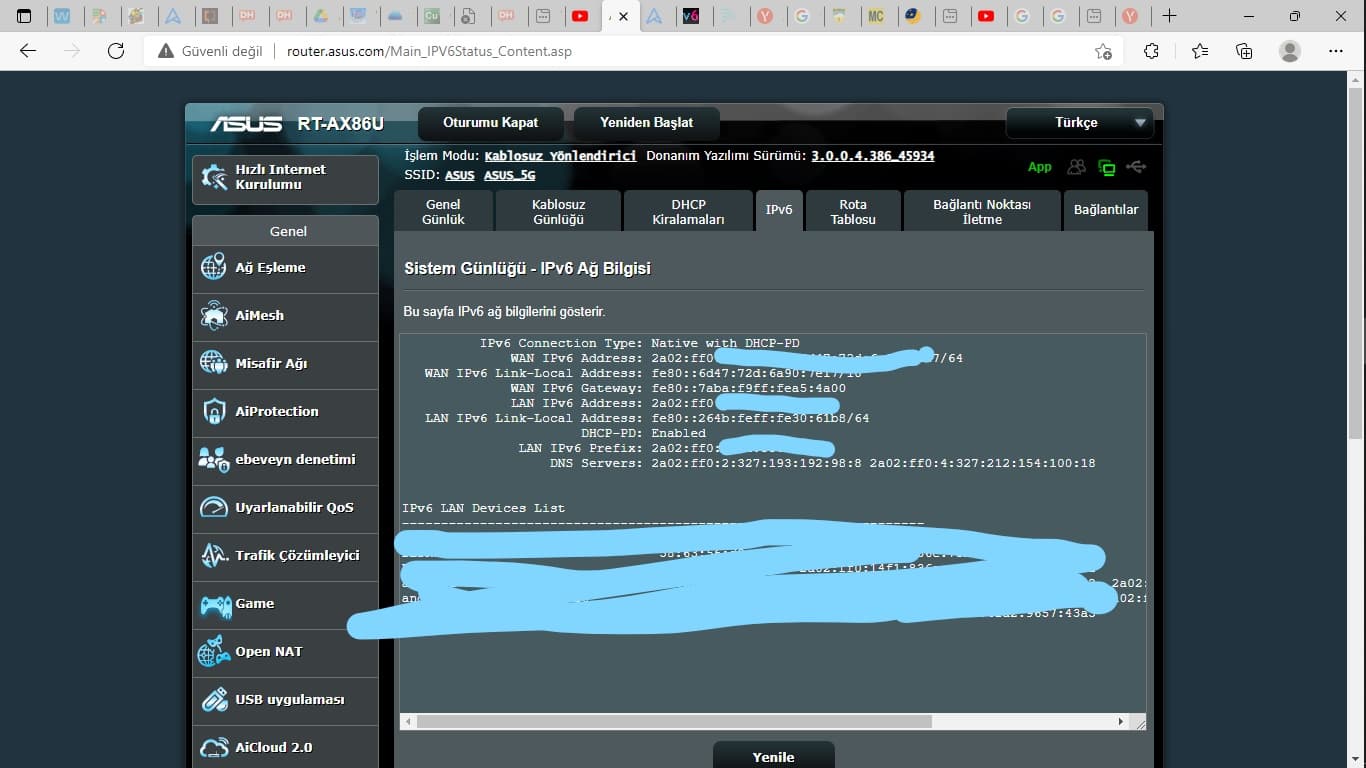Open firmware version 3.0.0.4.386_45934 link
This screenshot has height=768, width=1366.
[873, 156]
